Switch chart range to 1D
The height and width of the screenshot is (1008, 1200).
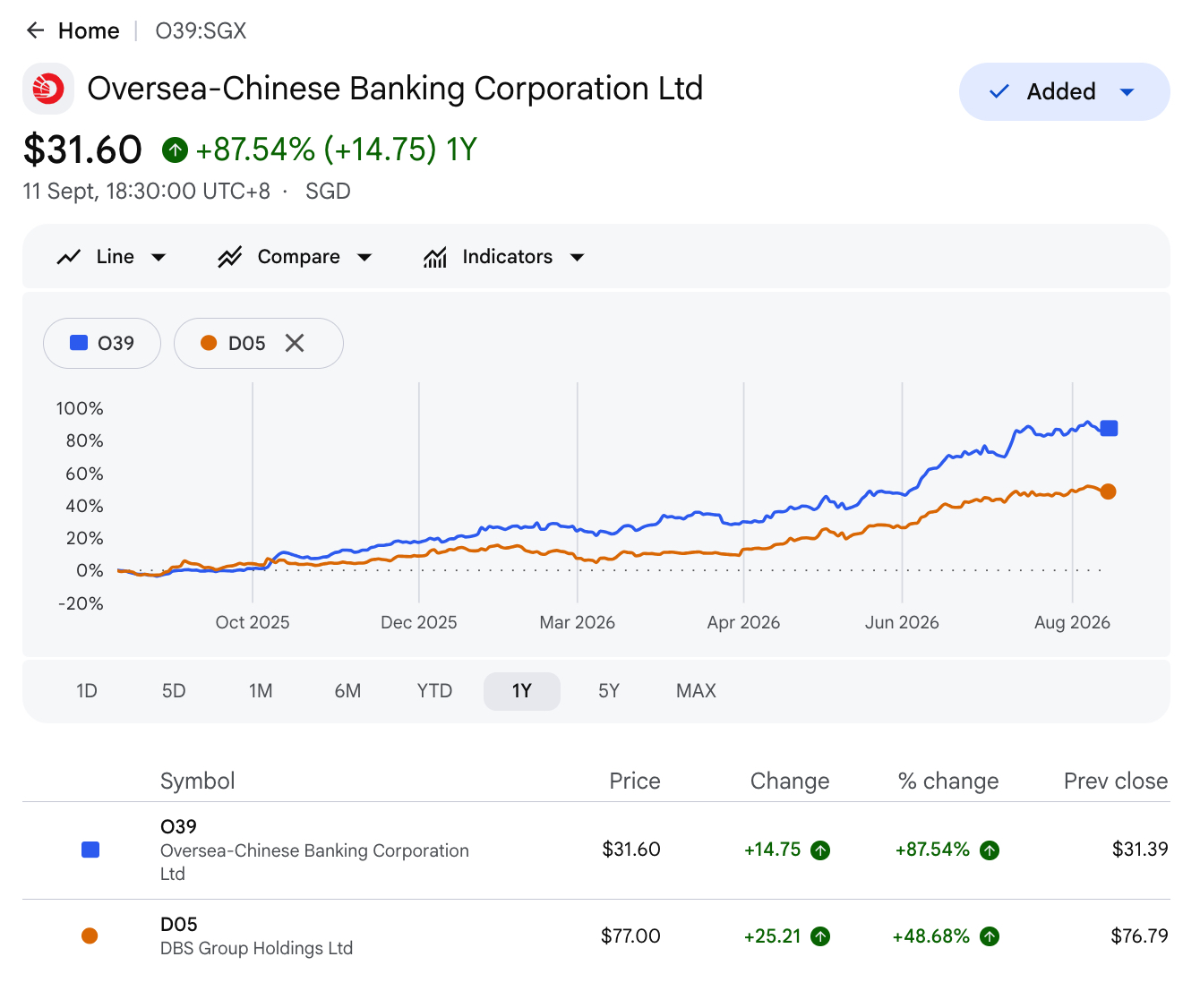[87, 691]
